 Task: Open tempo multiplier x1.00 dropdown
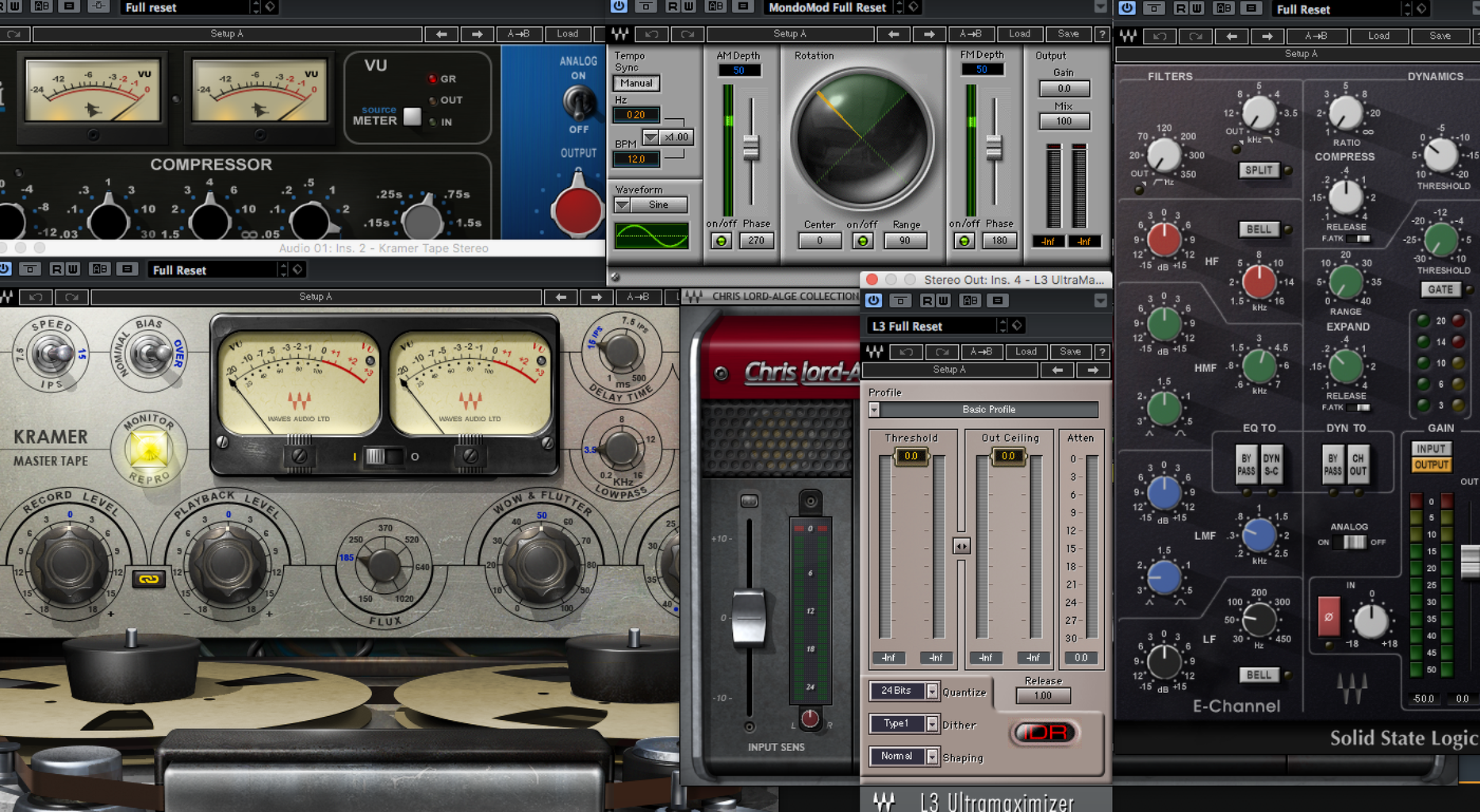pos(650,137)
